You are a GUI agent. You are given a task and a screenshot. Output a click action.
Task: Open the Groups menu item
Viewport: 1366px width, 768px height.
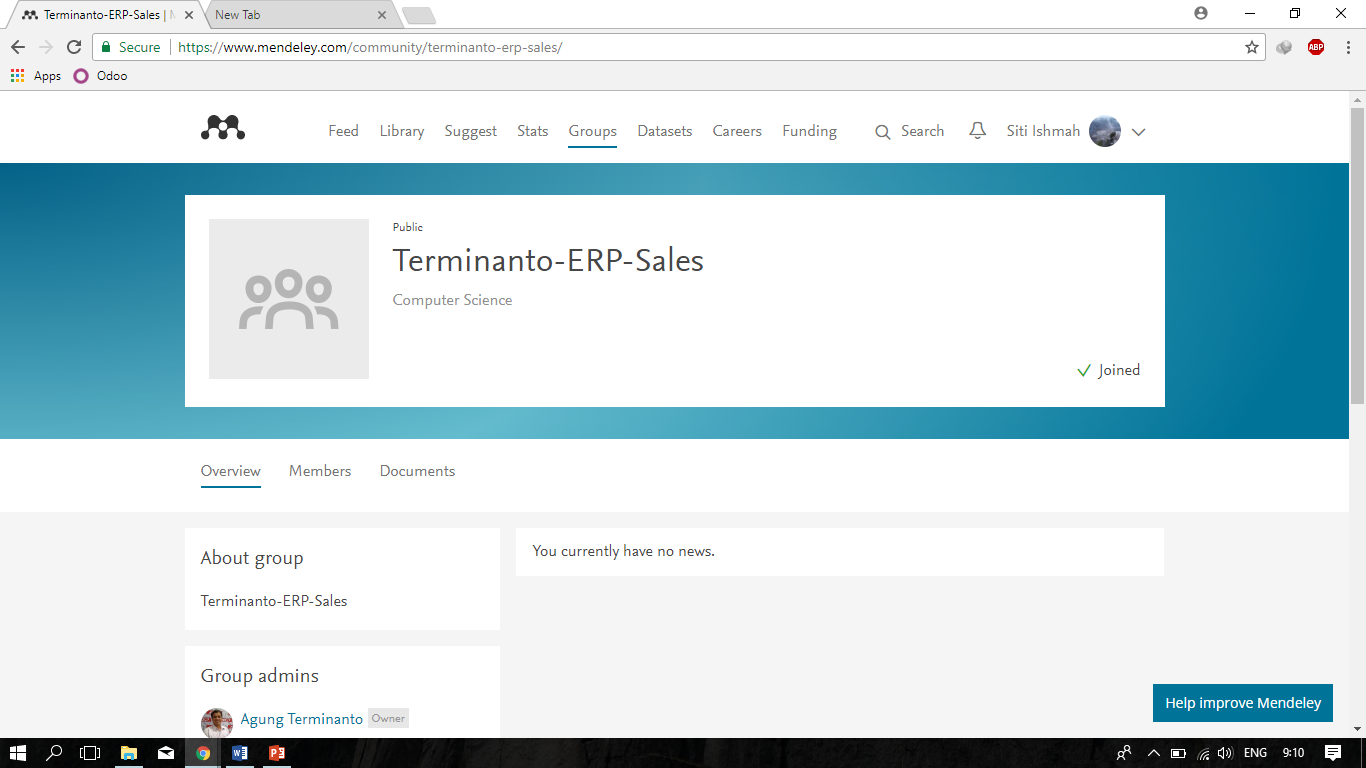coord(593,131)
